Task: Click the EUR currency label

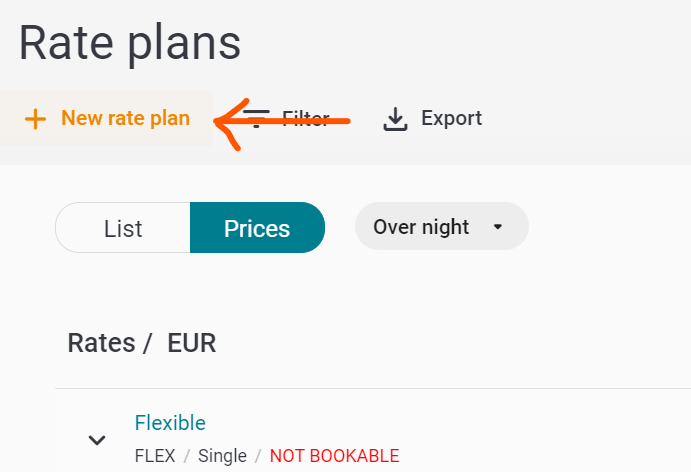Action: [x=192, y=343]
